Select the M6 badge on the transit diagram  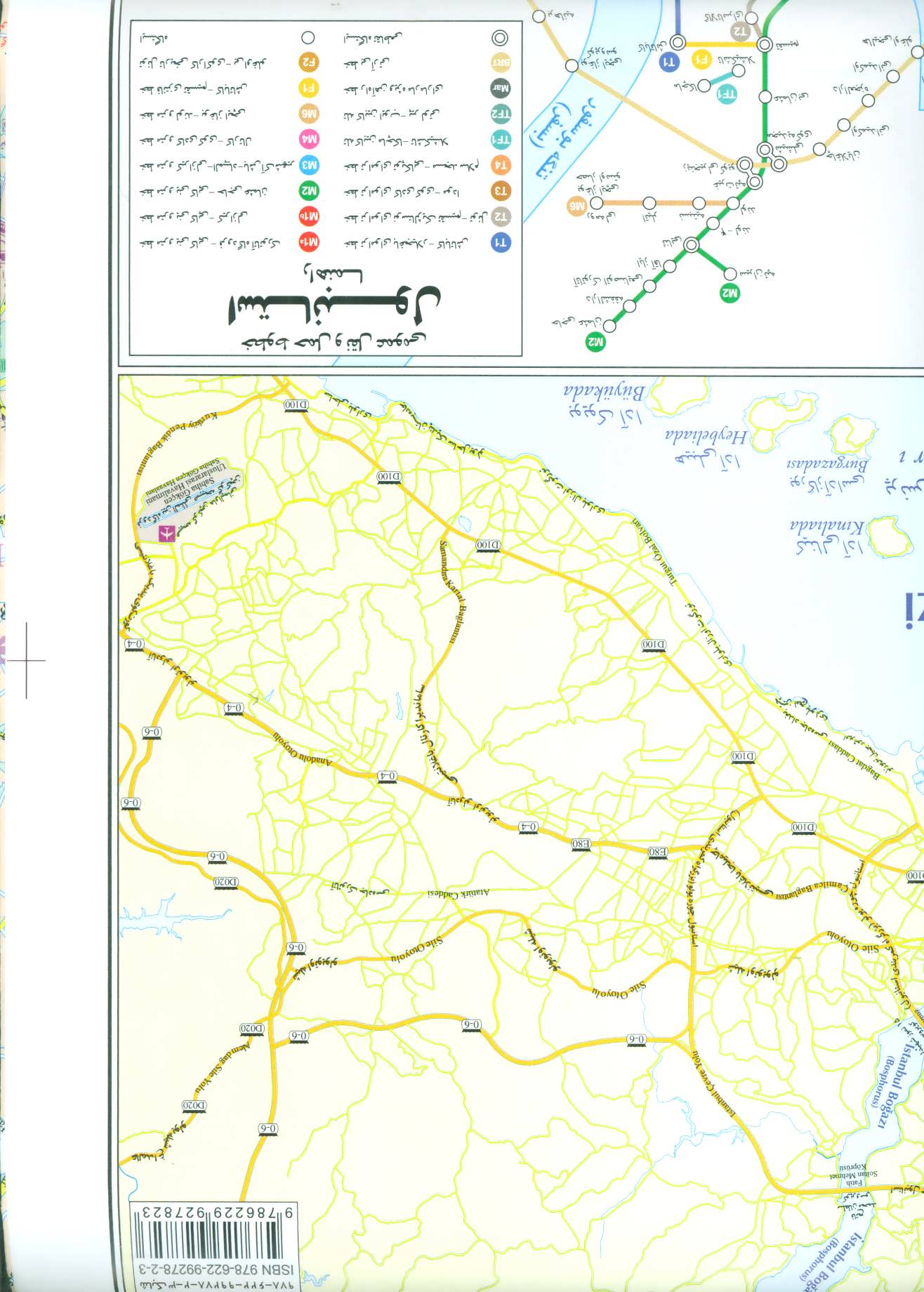coord(576,206)
